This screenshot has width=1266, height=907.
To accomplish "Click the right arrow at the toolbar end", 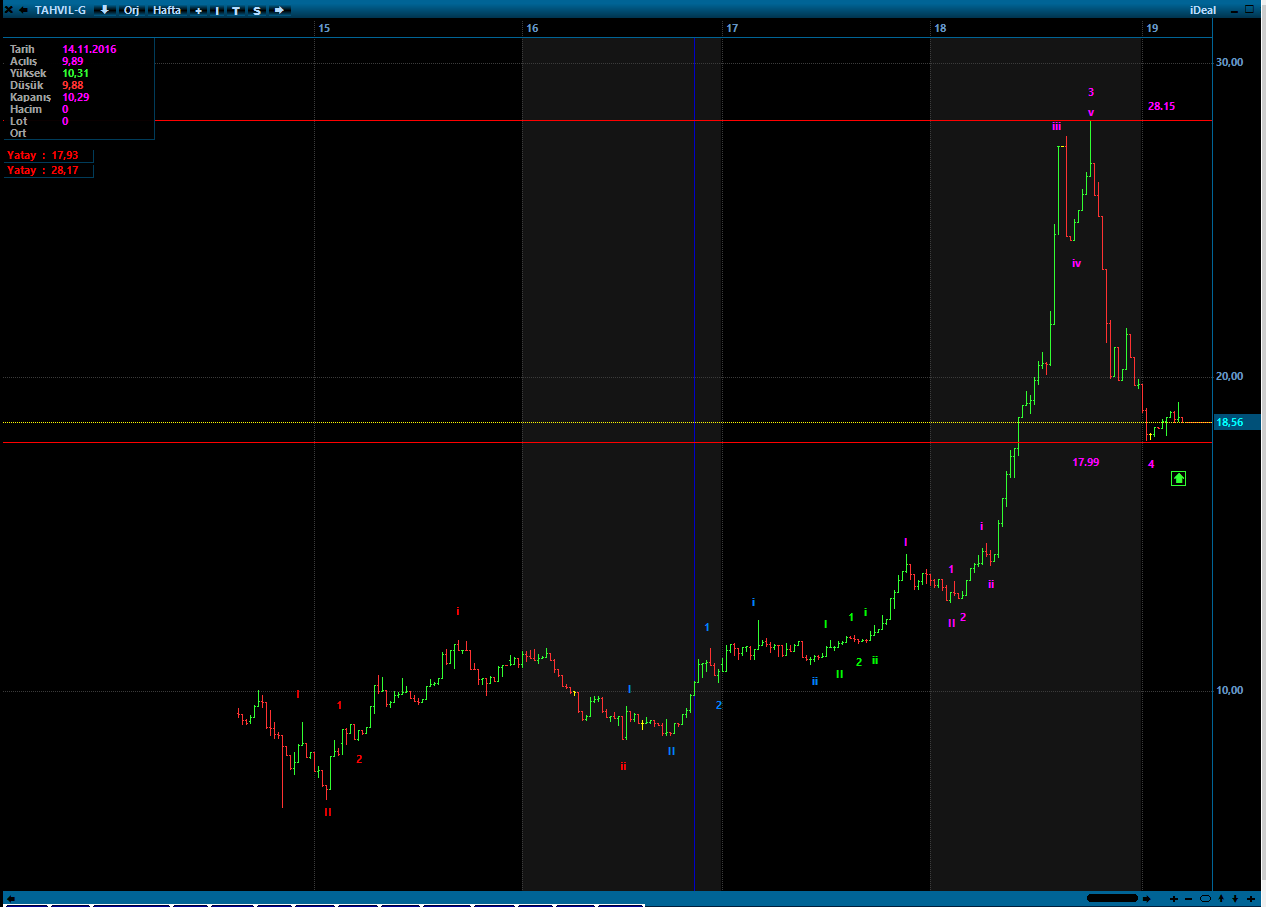I will (x=281, y=10).
